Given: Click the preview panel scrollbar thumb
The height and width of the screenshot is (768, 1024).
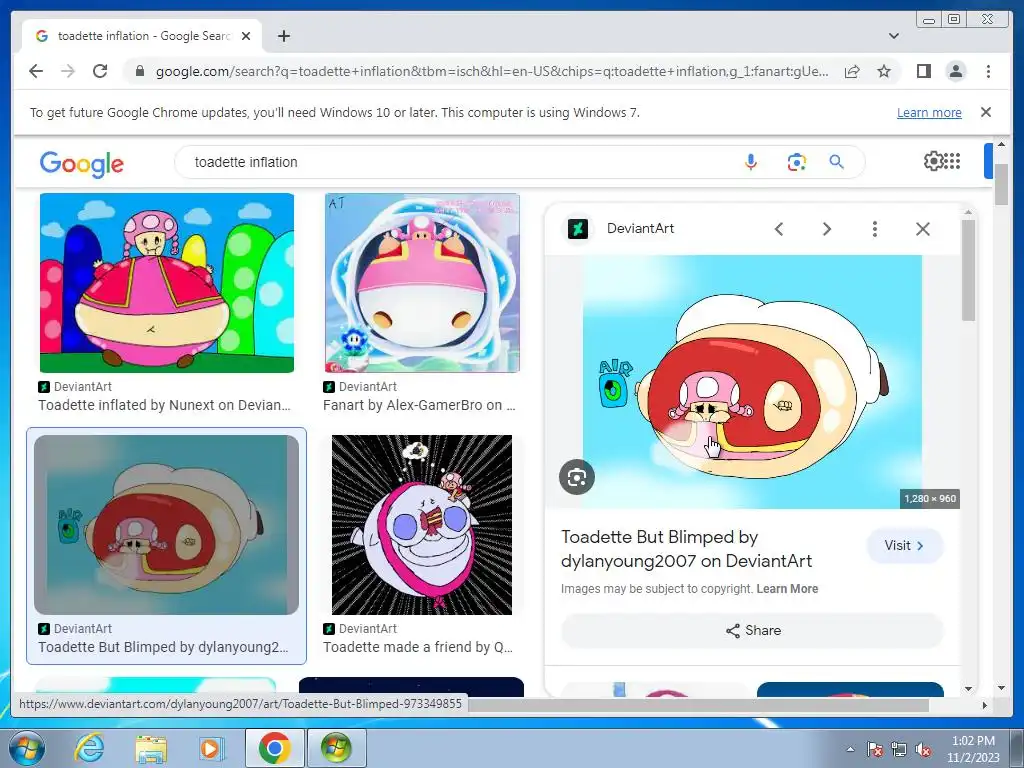Looking at the screenshot, I should tap(968, 270).
